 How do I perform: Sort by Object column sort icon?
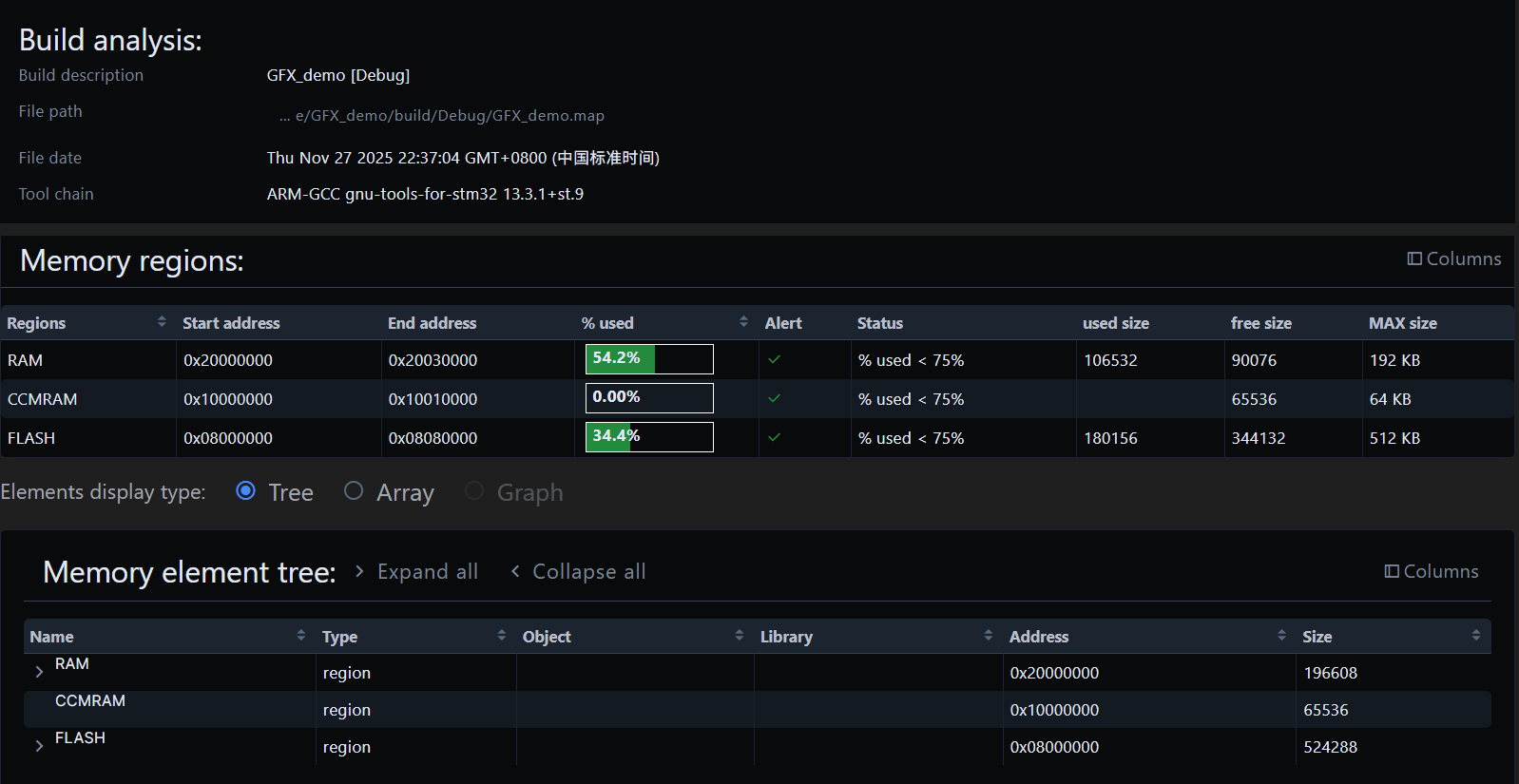(x=739, y=635)
